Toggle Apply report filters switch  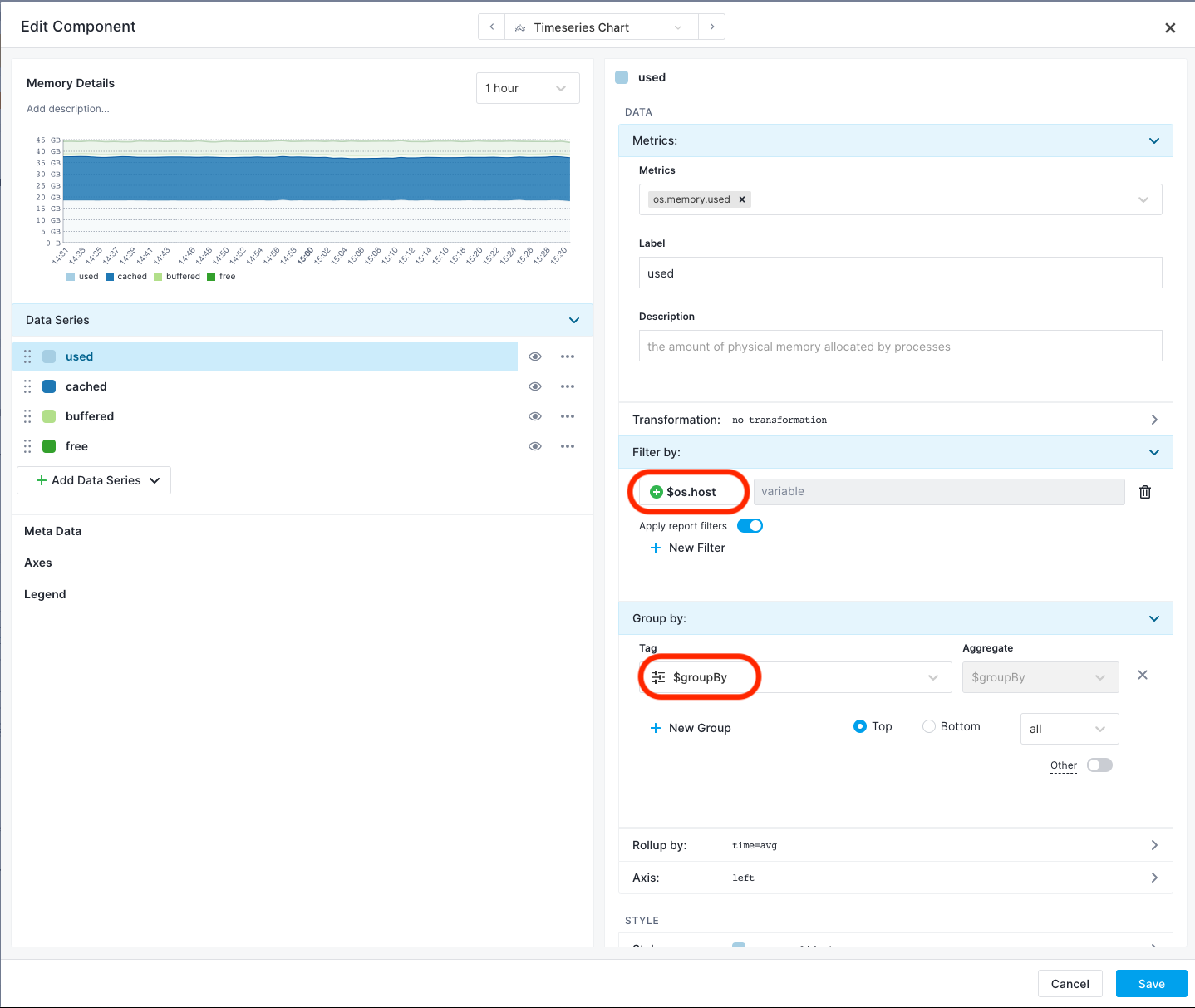tap(750, 525)
